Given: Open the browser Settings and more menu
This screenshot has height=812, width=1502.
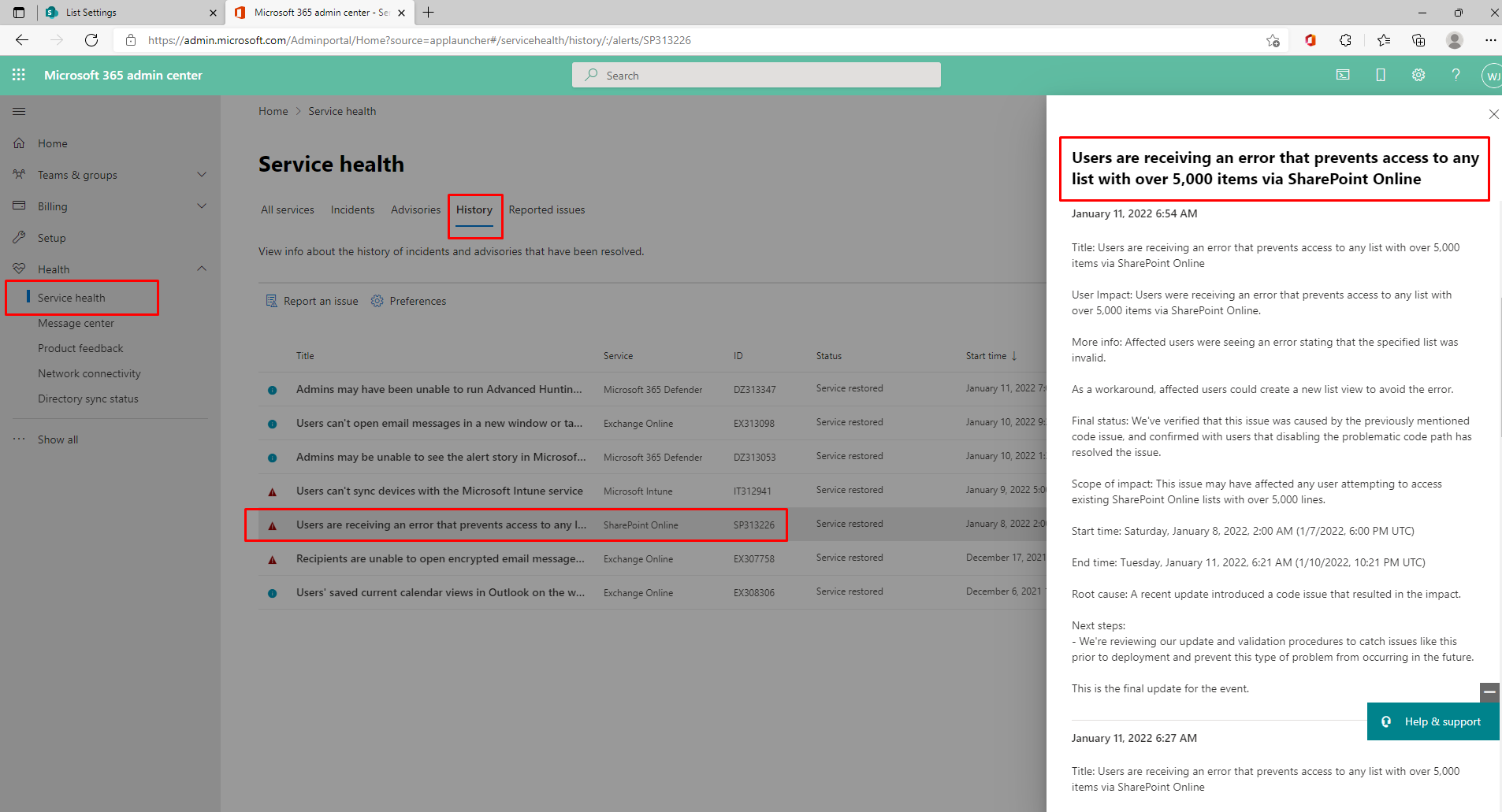Looking at the screenshot, I should [x=1490, y=40].
